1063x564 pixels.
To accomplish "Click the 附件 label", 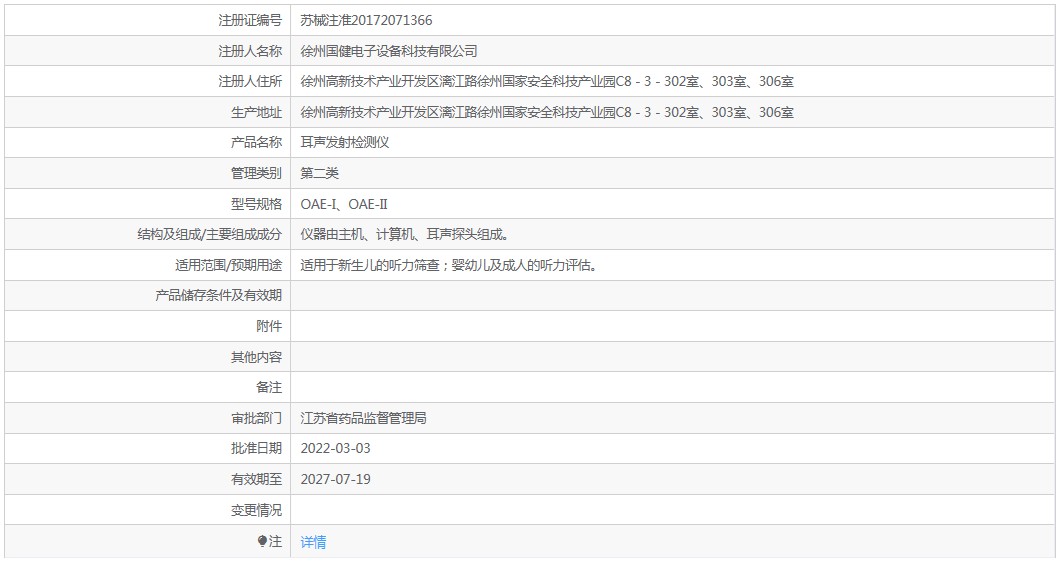I will (269, 326).
